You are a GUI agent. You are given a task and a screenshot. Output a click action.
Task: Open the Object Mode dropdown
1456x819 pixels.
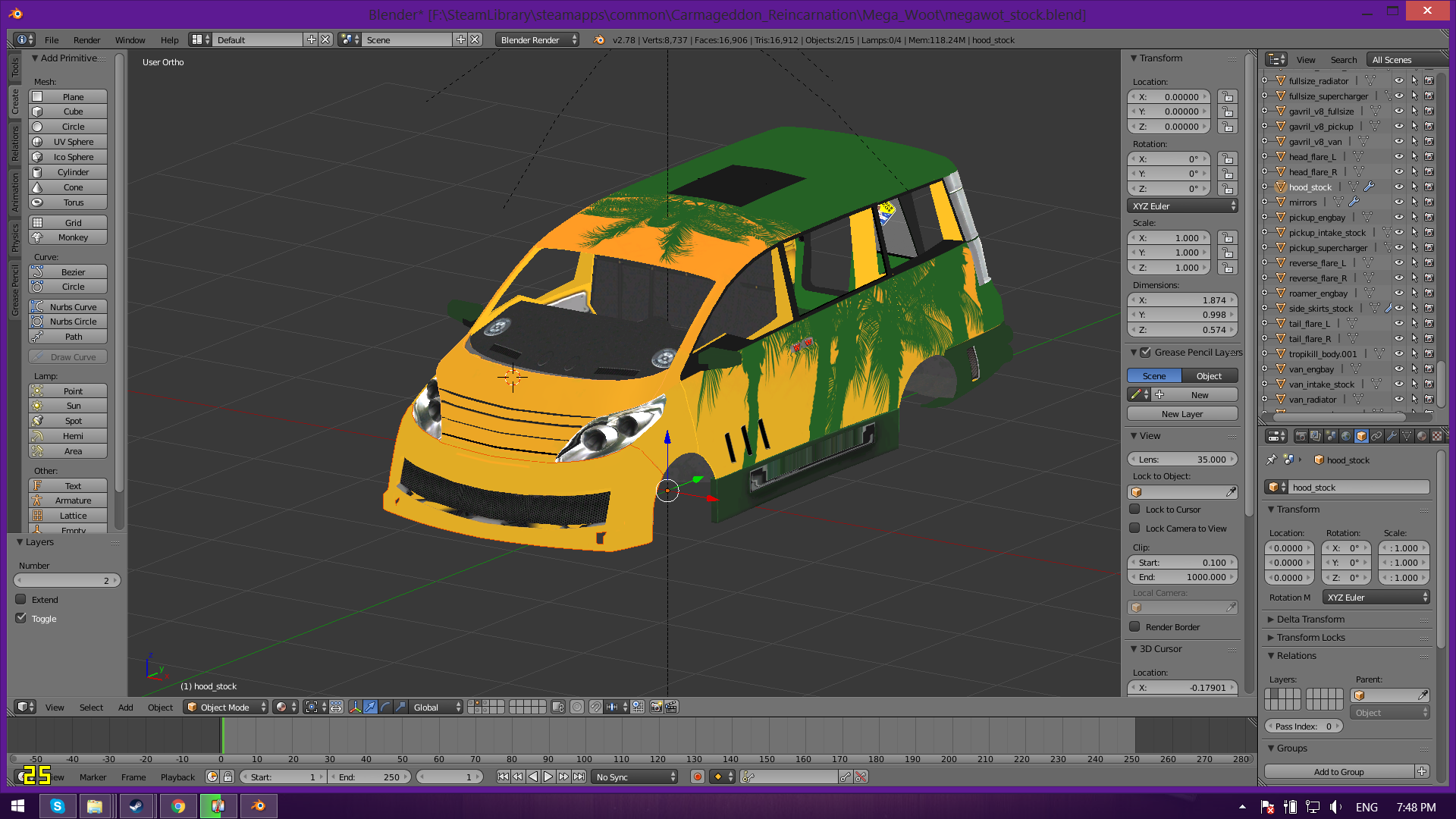tap(226, 707)
